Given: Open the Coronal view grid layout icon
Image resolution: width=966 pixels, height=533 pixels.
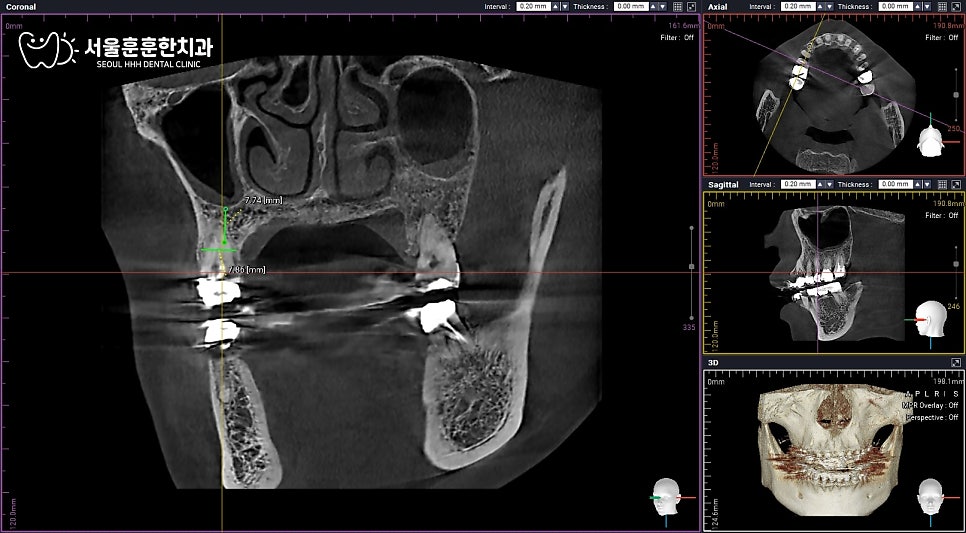Looking at the screenshot, I should 678,7.
